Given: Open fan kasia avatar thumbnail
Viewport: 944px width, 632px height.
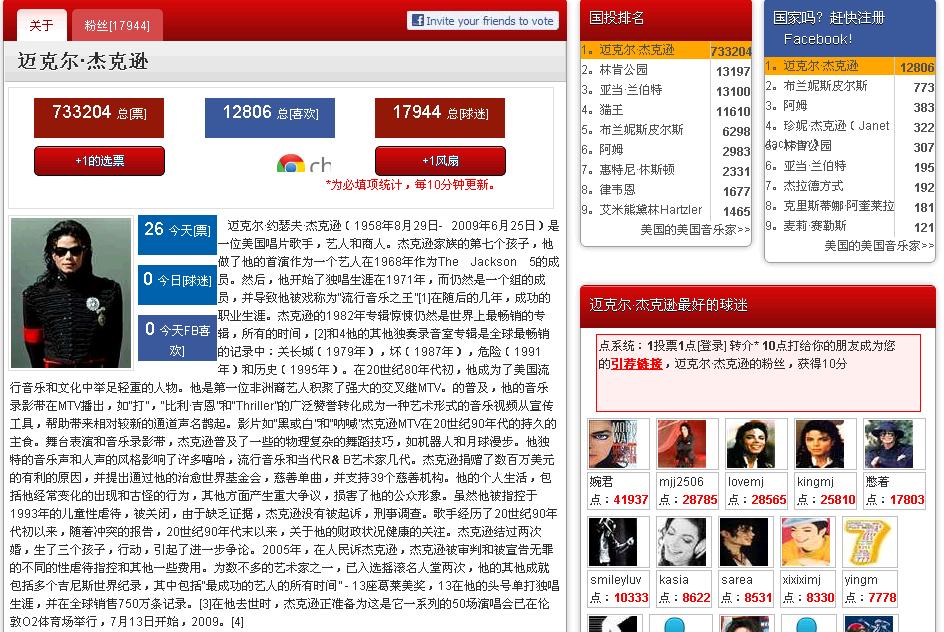Looking at the screenshot, I should pos(682,542).
